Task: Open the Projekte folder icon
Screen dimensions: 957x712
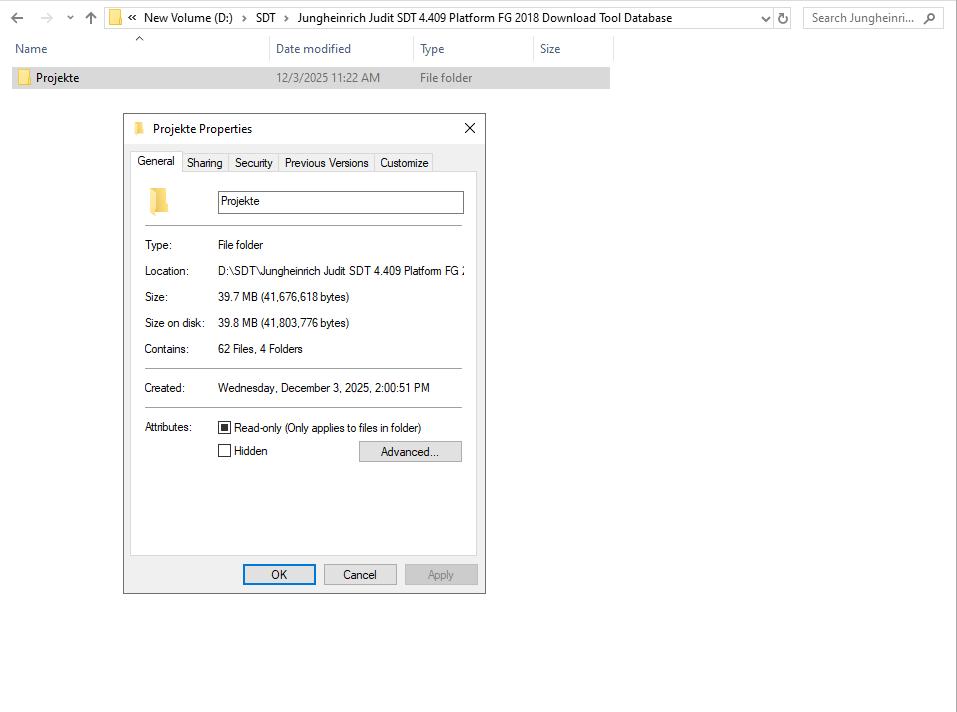Action: (23, 77)
